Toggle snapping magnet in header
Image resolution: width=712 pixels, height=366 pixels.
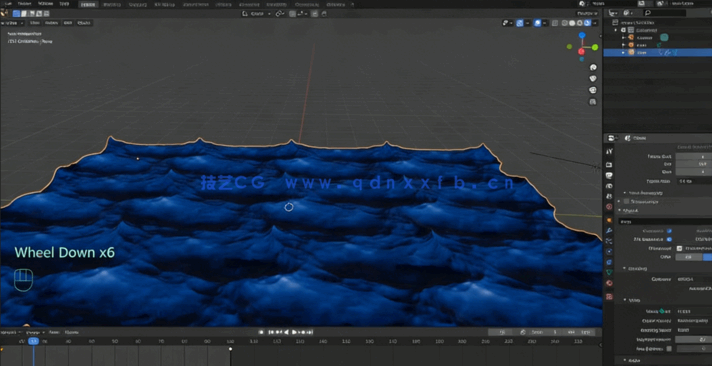pos(293,14)
